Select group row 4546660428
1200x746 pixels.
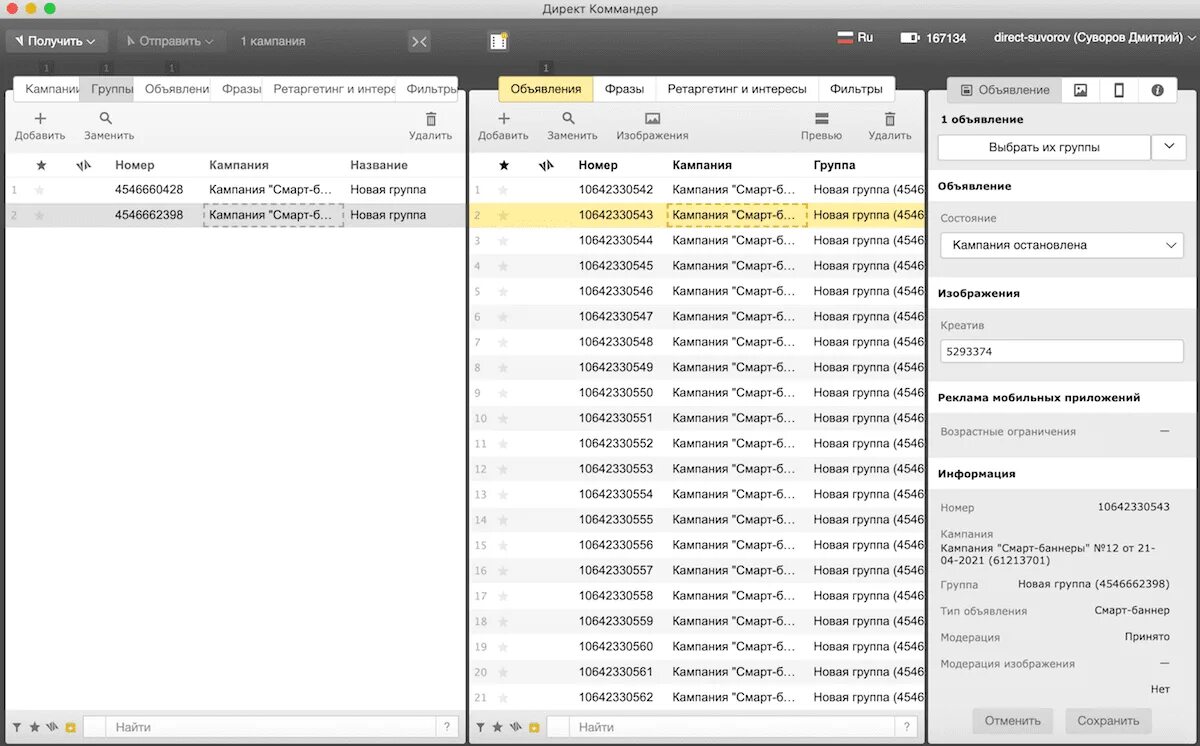(x=235, y=190)
